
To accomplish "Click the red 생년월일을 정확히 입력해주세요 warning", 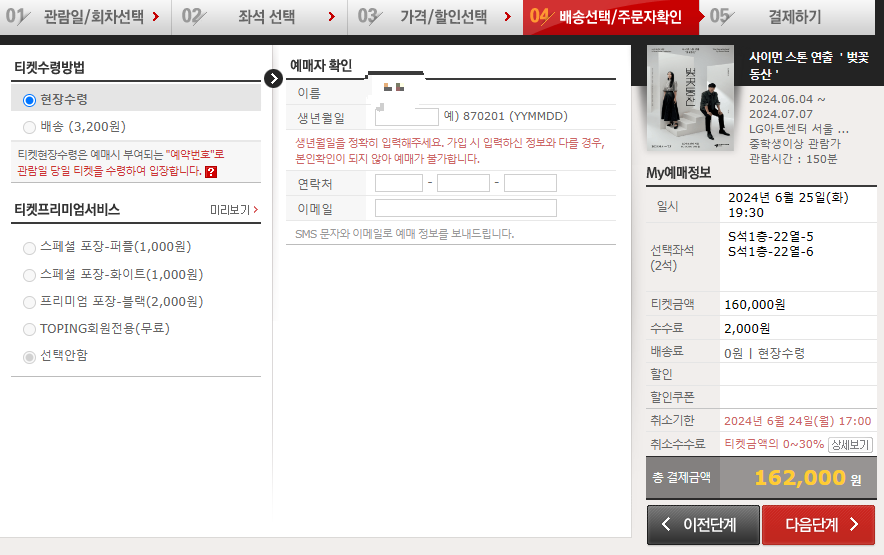I will coord(450,151).
